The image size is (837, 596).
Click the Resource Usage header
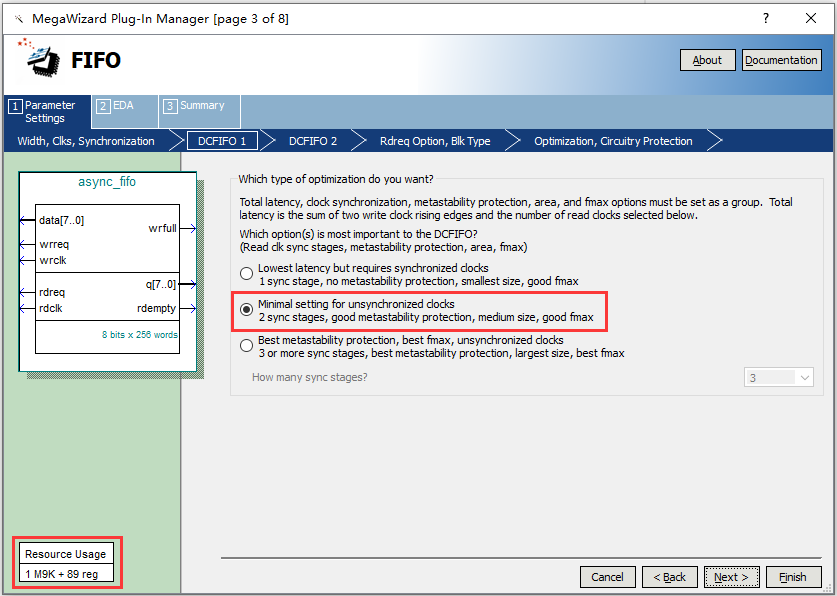tap(66, 554)
